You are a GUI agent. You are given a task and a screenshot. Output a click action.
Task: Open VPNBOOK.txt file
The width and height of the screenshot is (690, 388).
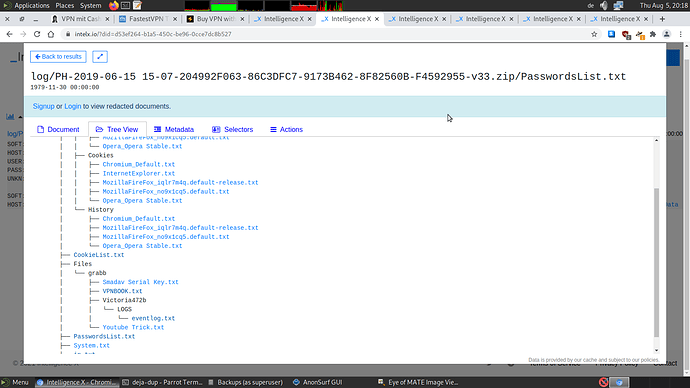click(x=122, y=291)
